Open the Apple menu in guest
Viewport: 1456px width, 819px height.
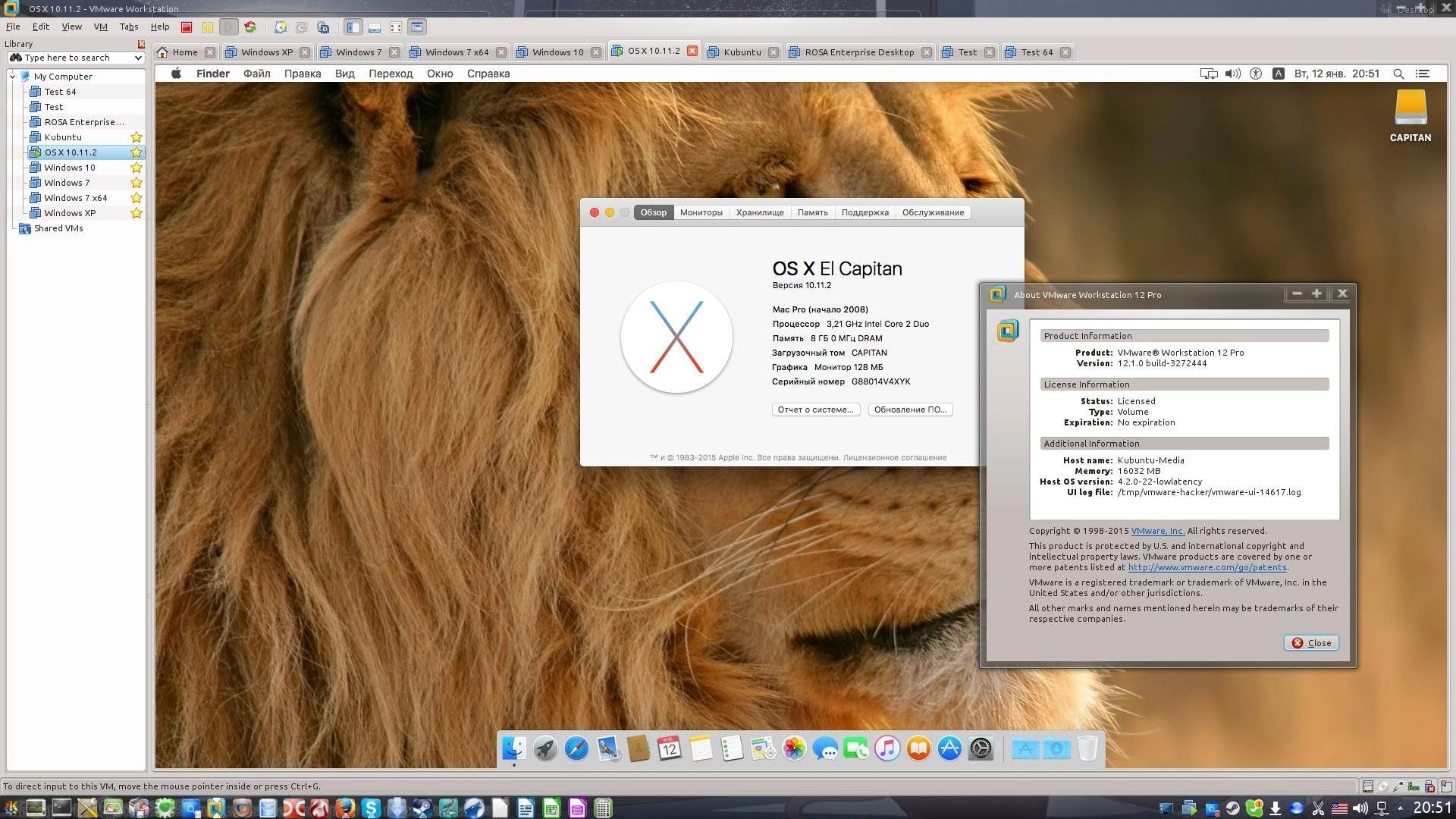(176, 74)
